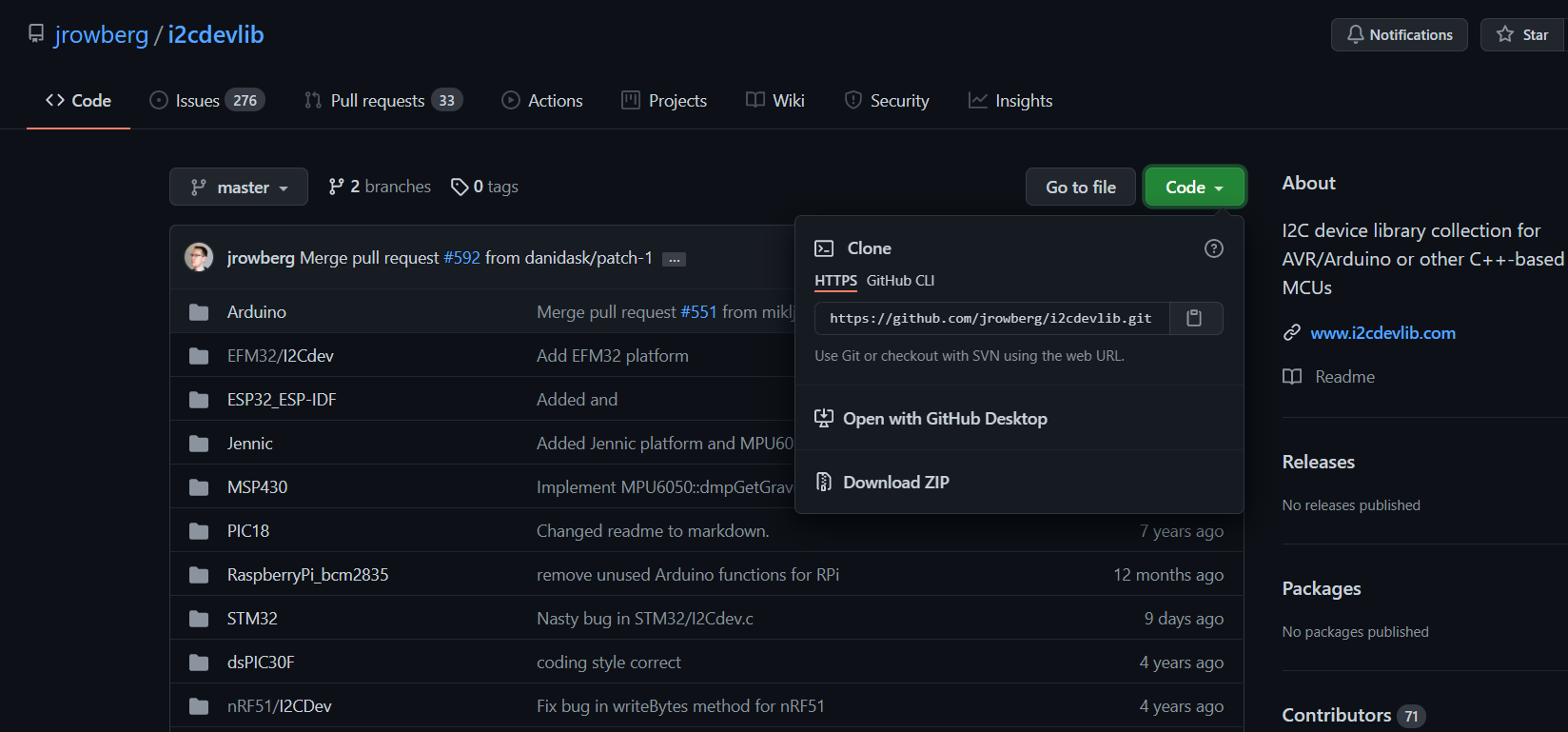Expand commit message ellipsis button
1568x732 pixels.
[674, 259]
